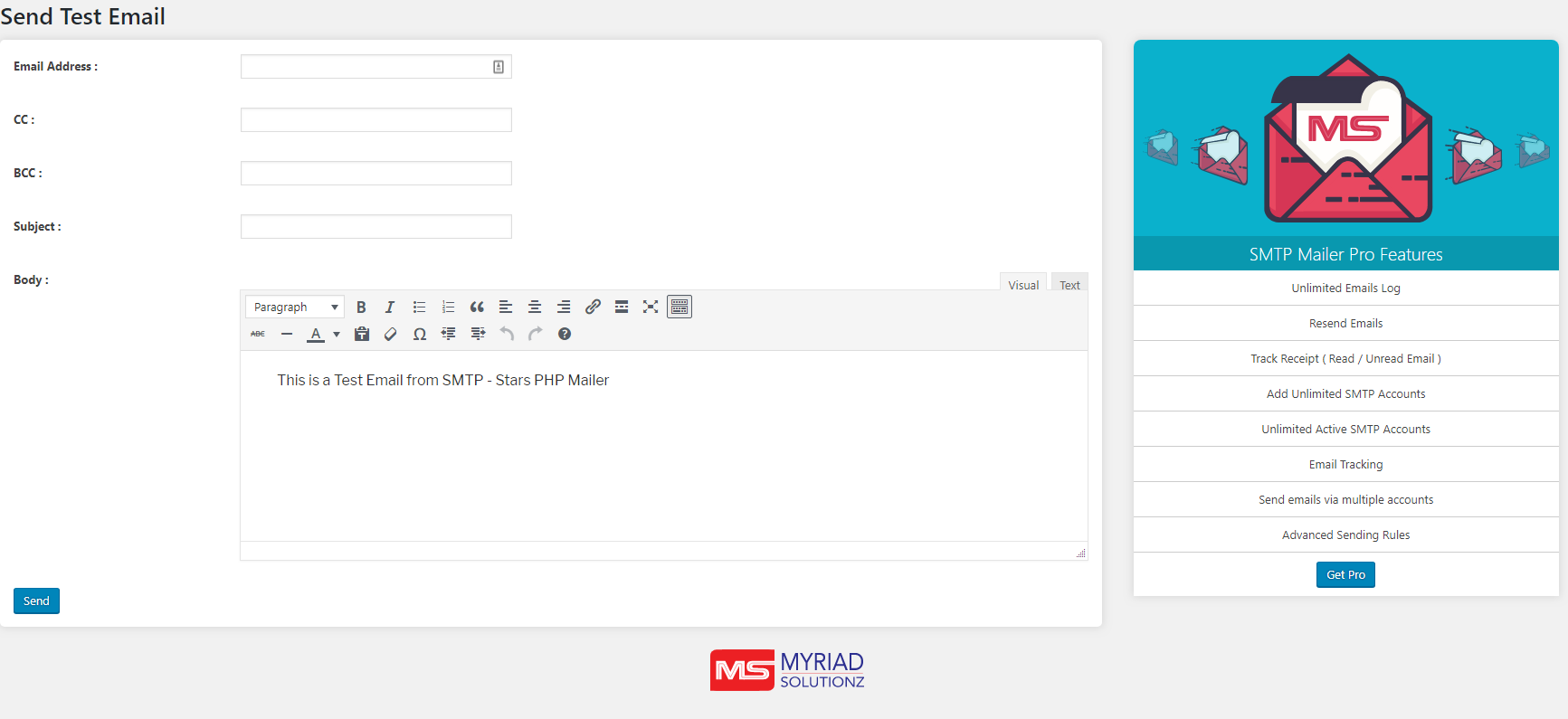Viewport: 1568px width, 719px height.
Task: Click Add Unlimited SMTP Accounts row
Action: (1345, 394)
